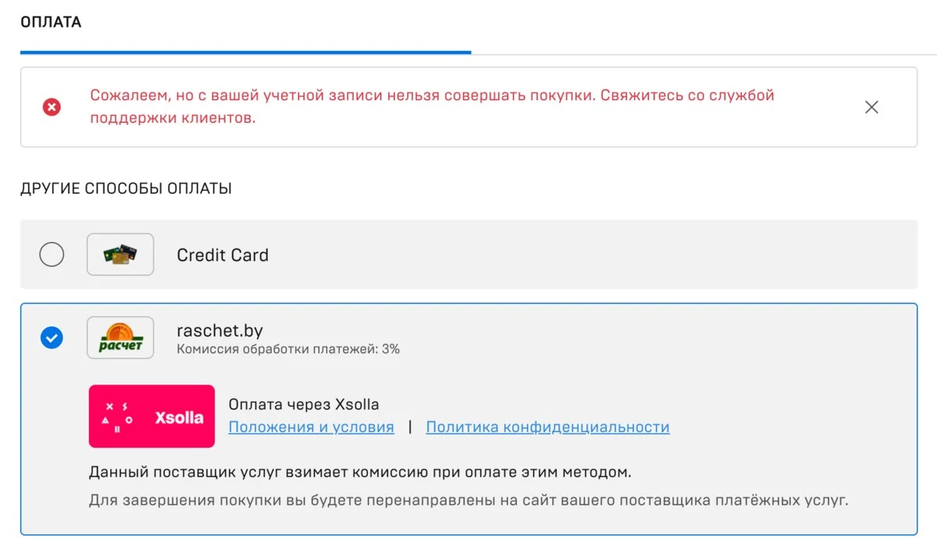This screenshot has height=547, width=937.
Task: Dismiss the error notification banner
Action: [871, 107]
